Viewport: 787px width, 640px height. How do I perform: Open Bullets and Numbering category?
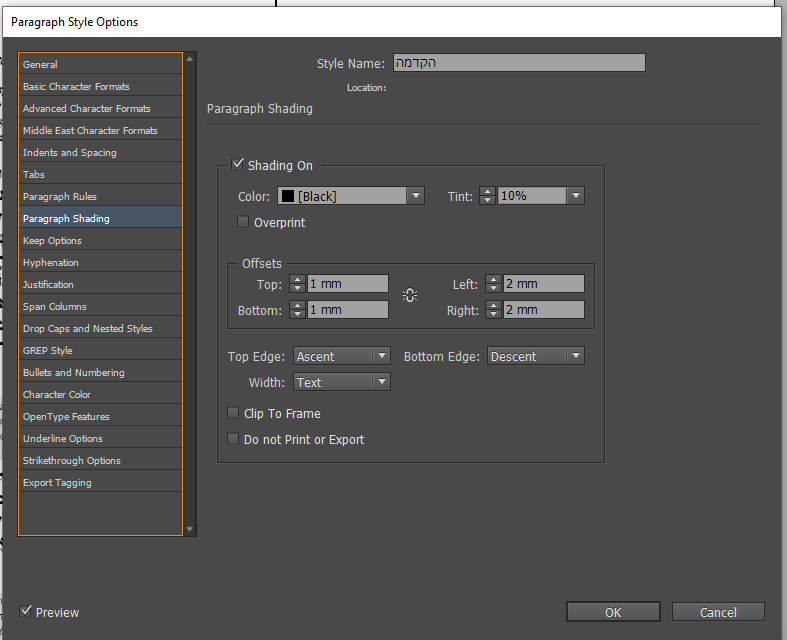(x=100, y=373)
